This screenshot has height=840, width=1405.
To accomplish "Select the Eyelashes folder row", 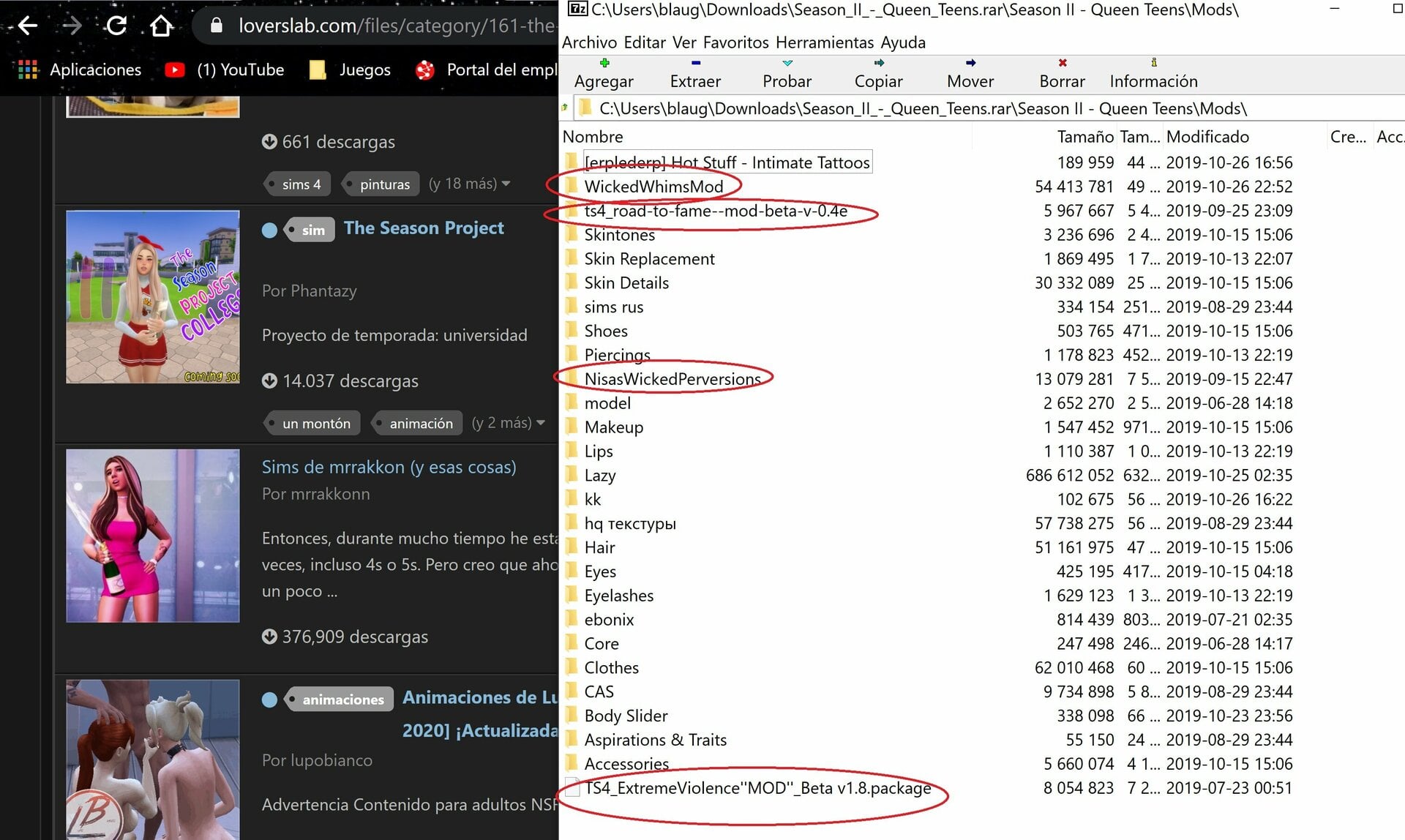I will 982,595.
